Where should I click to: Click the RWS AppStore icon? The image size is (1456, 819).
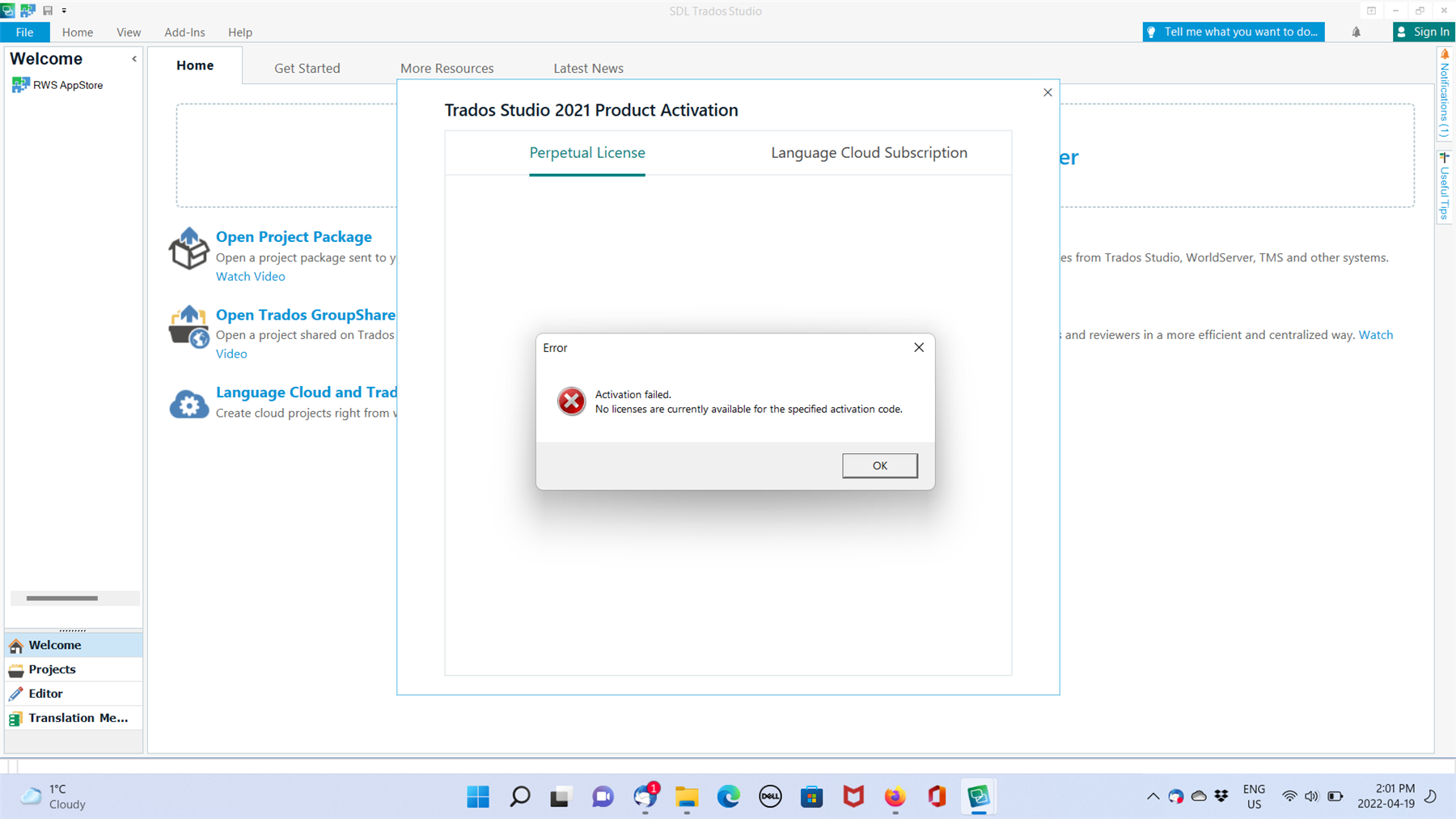click(x=20, y=85)
